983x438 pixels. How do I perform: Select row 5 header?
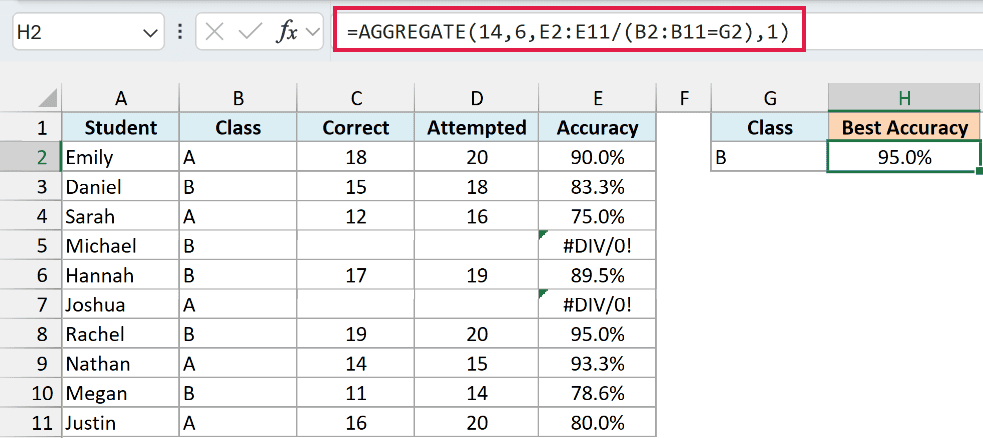pos(31,246)
